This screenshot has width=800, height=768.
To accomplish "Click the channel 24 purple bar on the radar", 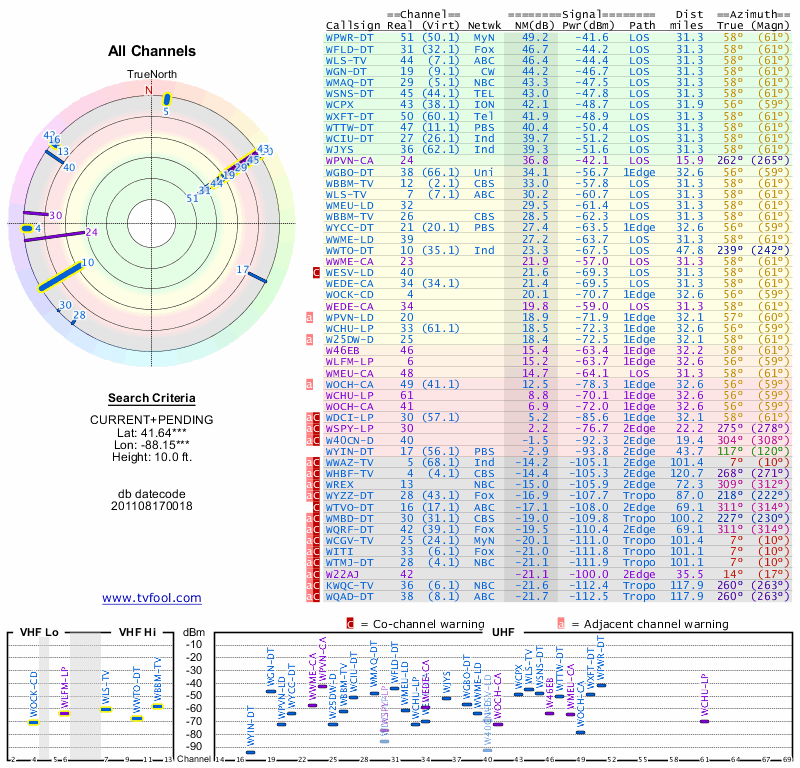I will point(54,236).
